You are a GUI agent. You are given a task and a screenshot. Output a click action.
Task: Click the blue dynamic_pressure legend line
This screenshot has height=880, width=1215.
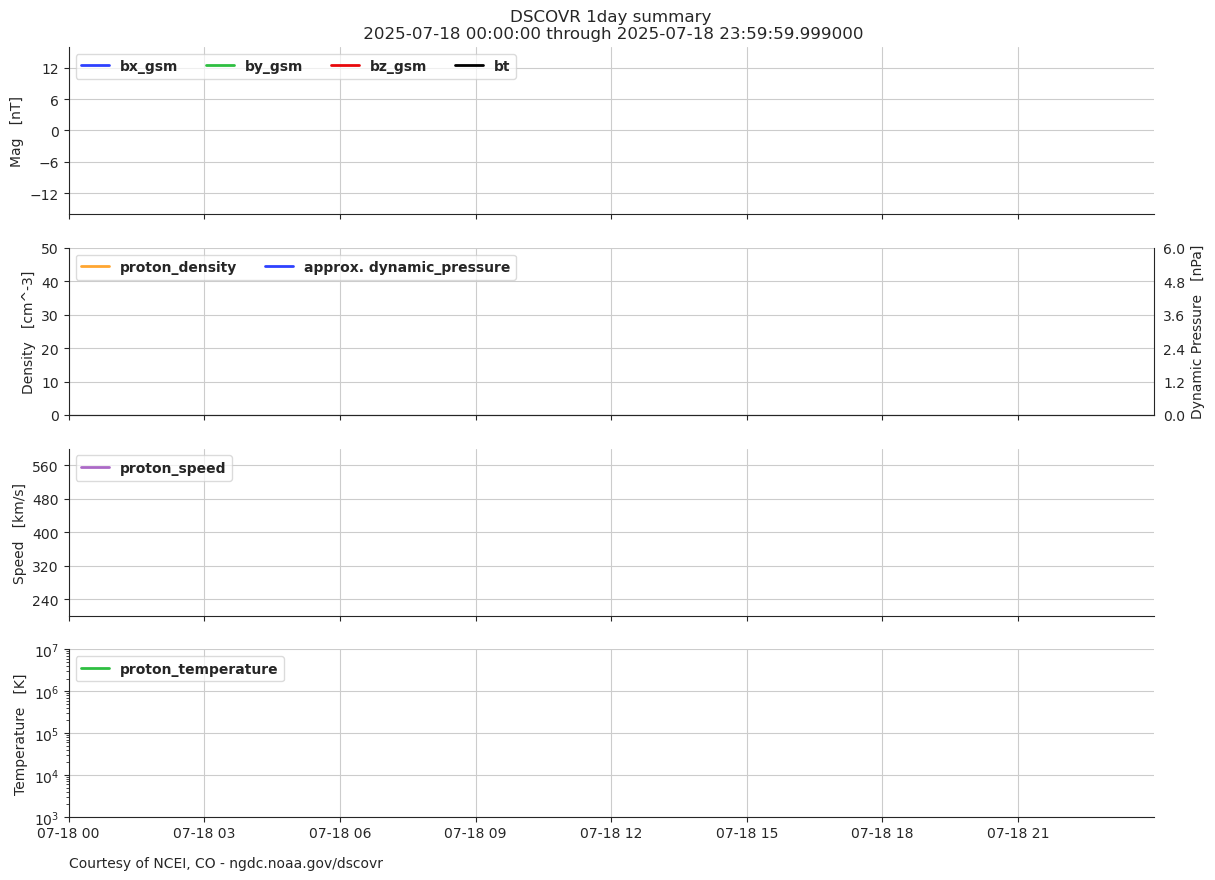pos(280,267)
